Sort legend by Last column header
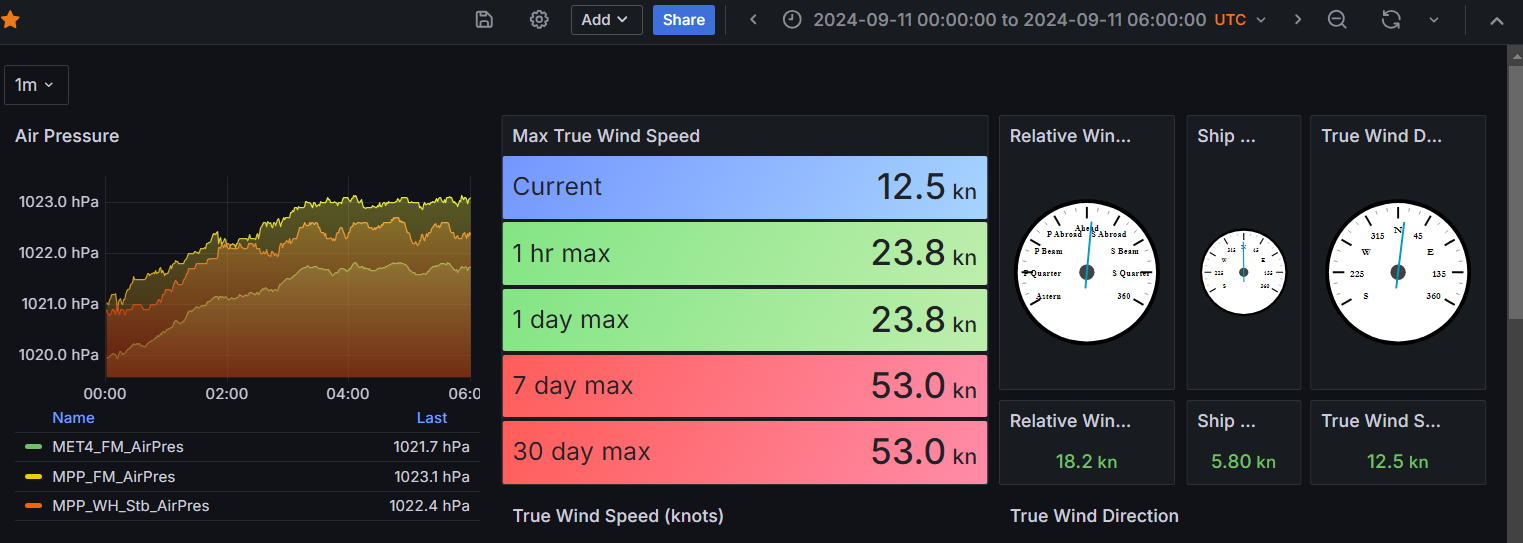1523x543 pixels. (432, 418)
